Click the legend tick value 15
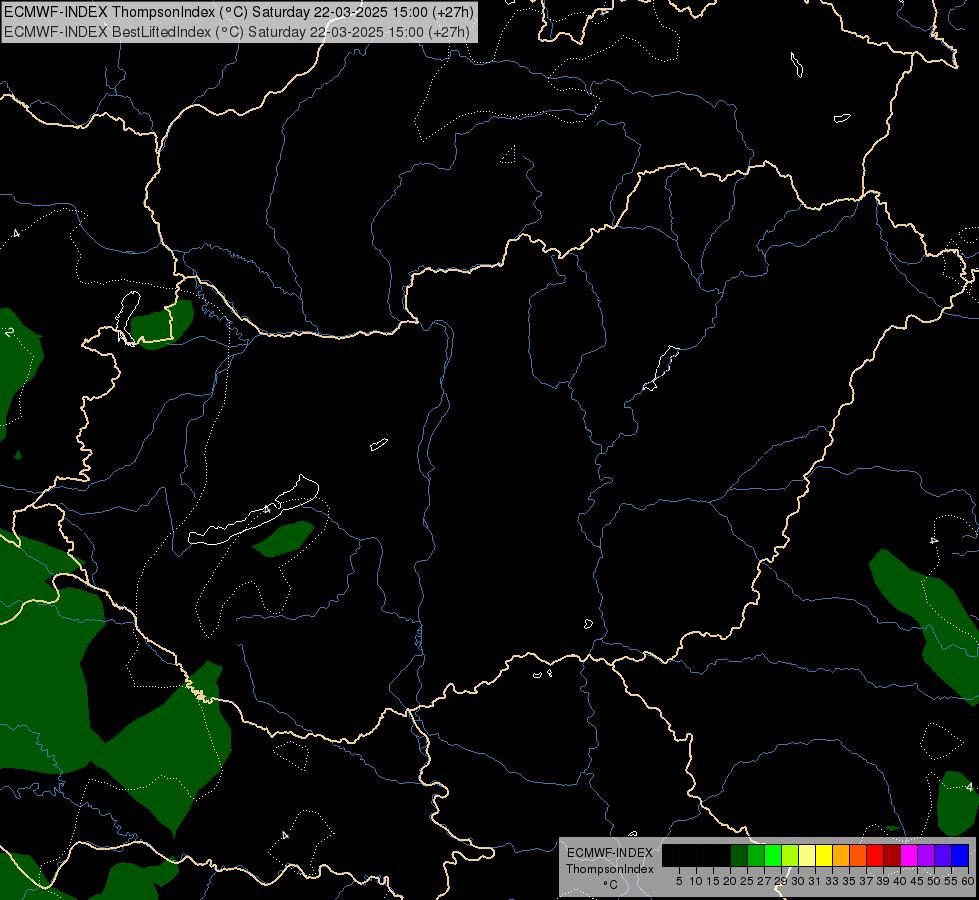The width and height of the screenshot is (979, 900). (x=713, y=881)
